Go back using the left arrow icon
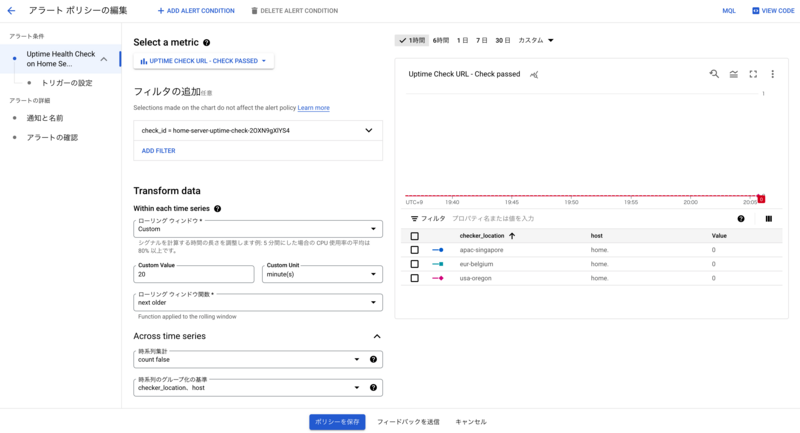800x433 pixels. tap(11, 10)
